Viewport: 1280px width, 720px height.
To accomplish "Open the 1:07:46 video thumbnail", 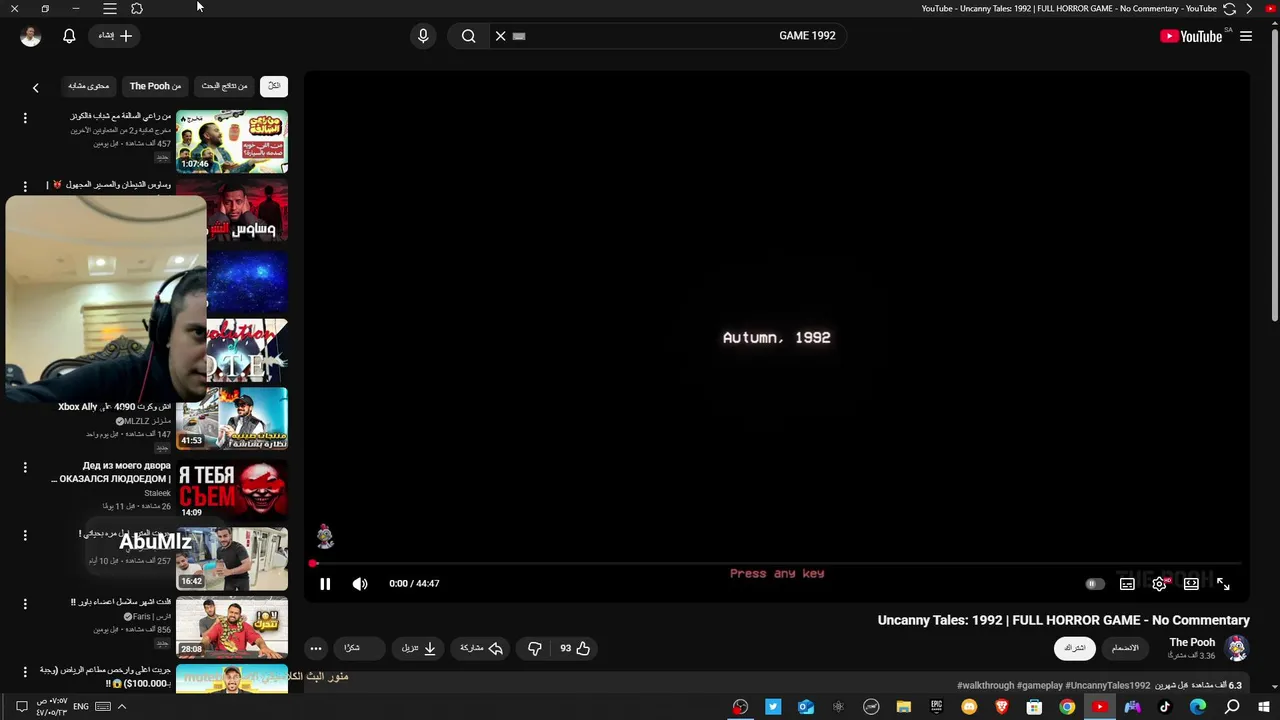I will (232, 141).
